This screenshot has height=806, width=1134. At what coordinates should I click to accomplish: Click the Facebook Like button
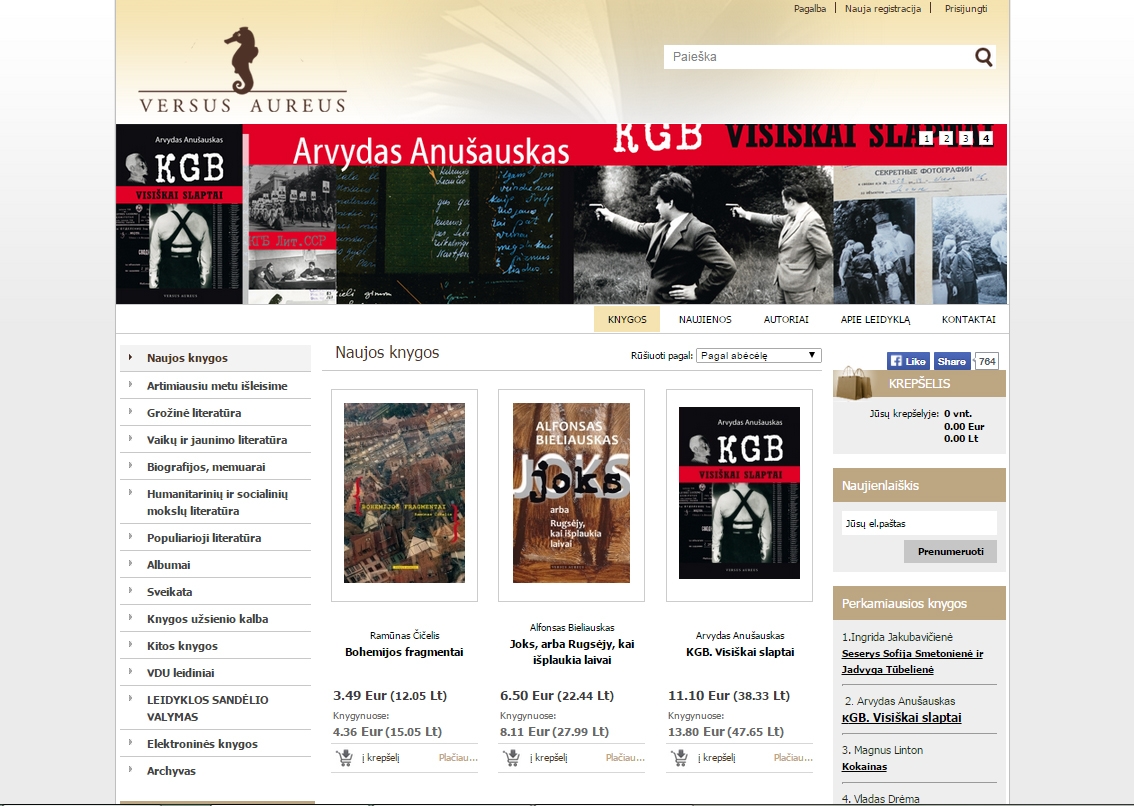(908, 361)
